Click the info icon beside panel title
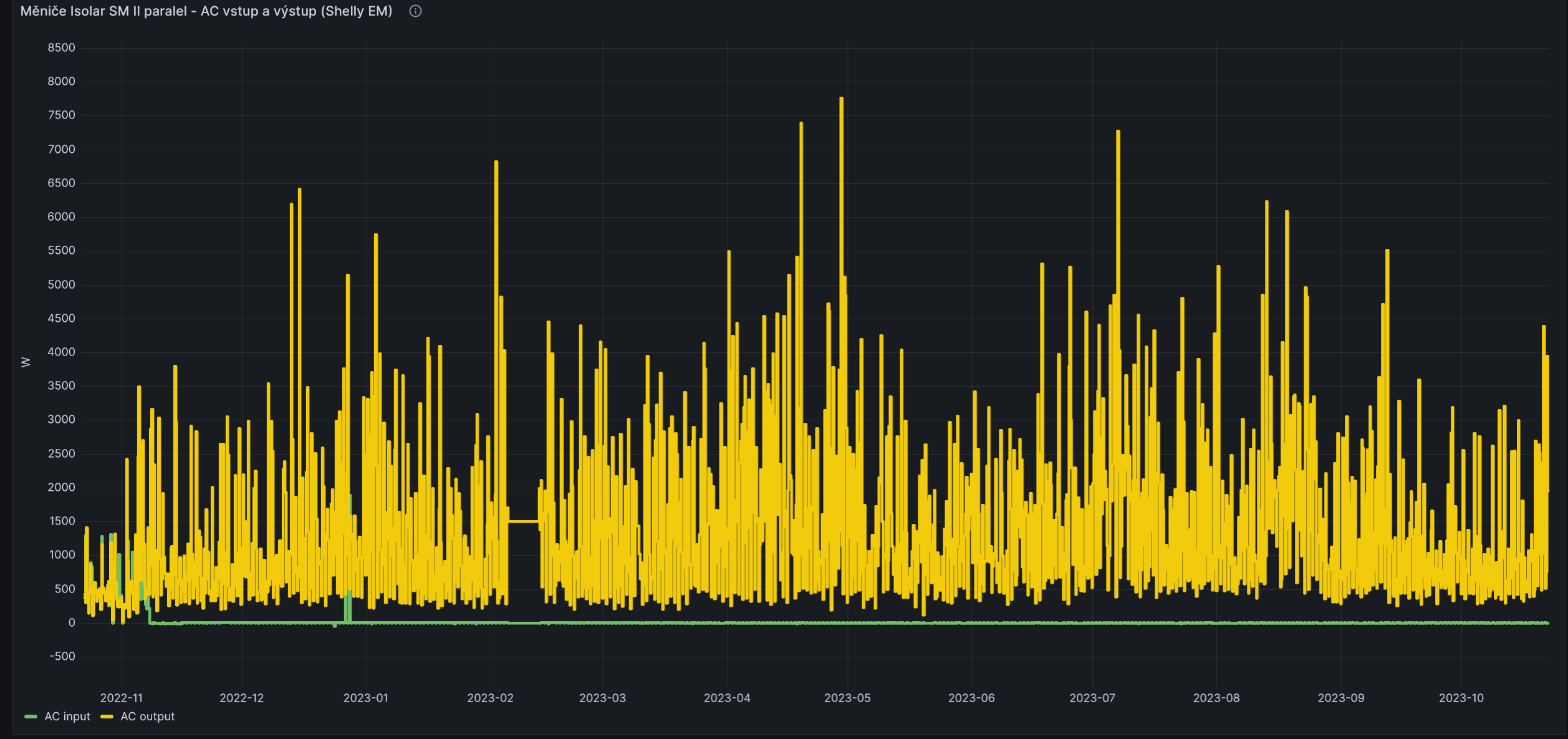The height and width of the screenshot is (739, 1568). 415,11
